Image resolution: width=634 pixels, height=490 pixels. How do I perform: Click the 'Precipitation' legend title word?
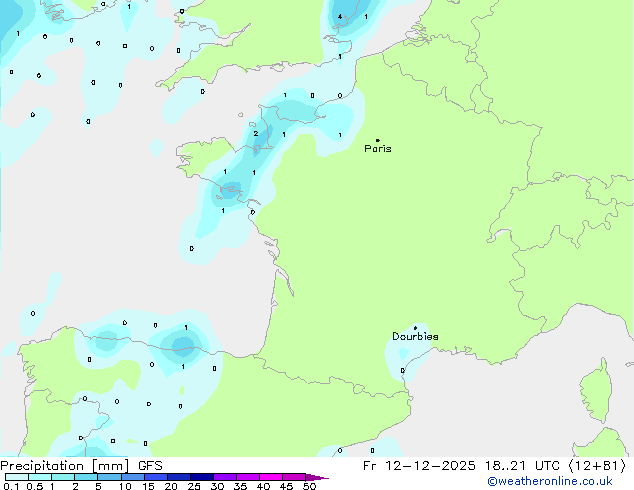pos(42,466)
